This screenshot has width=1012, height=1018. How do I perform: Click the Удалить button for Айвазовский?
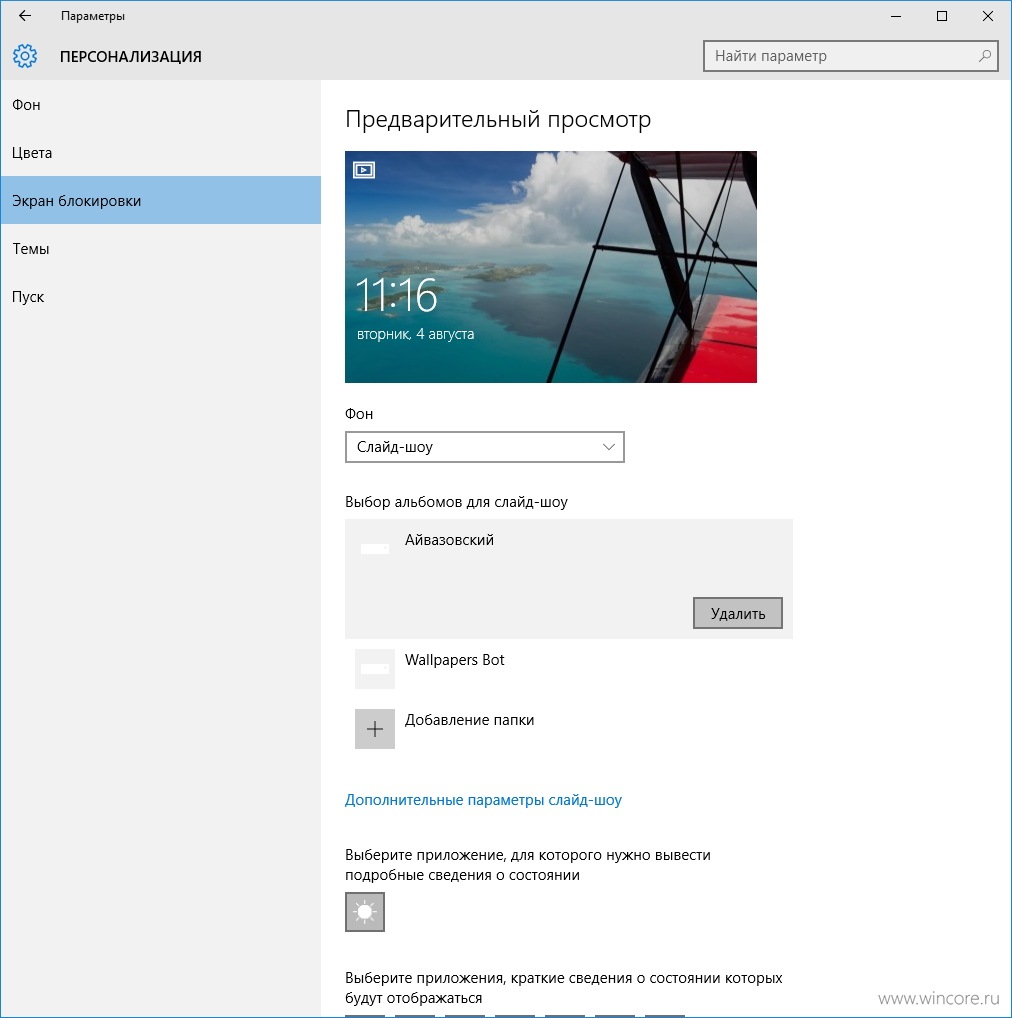coord(737,613)
